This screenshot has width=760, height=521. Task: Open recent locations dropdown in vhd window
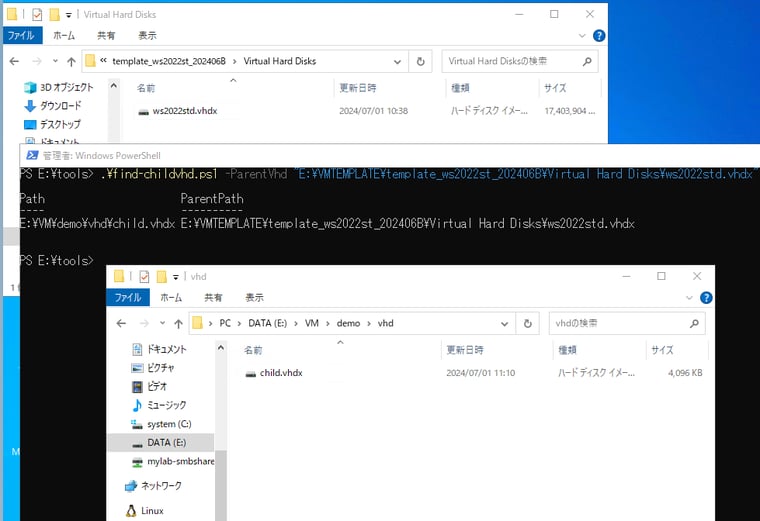(162, 323)
